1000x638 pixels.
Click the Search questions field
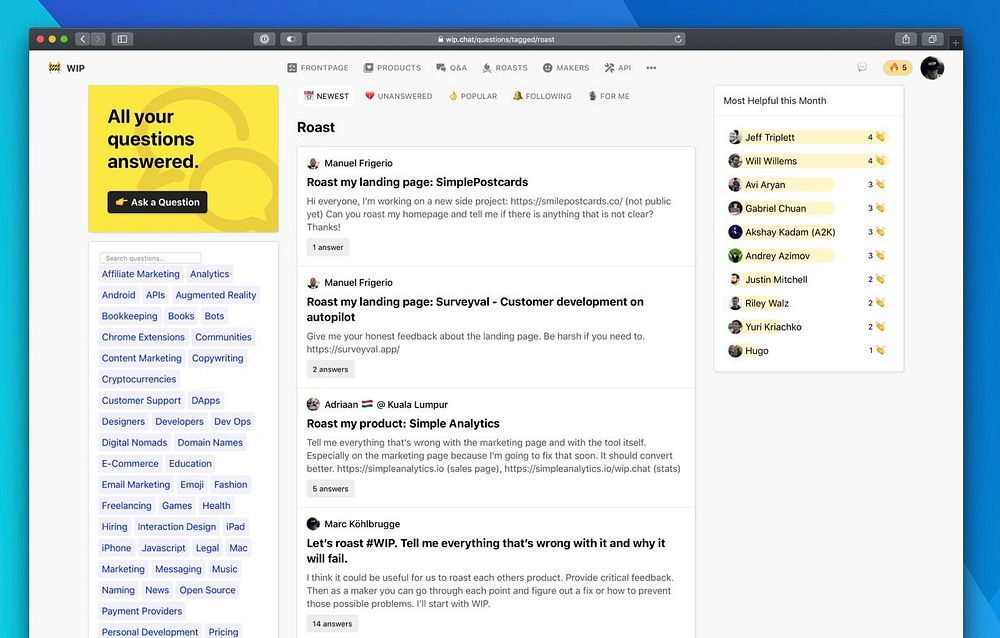pos(151,258)
